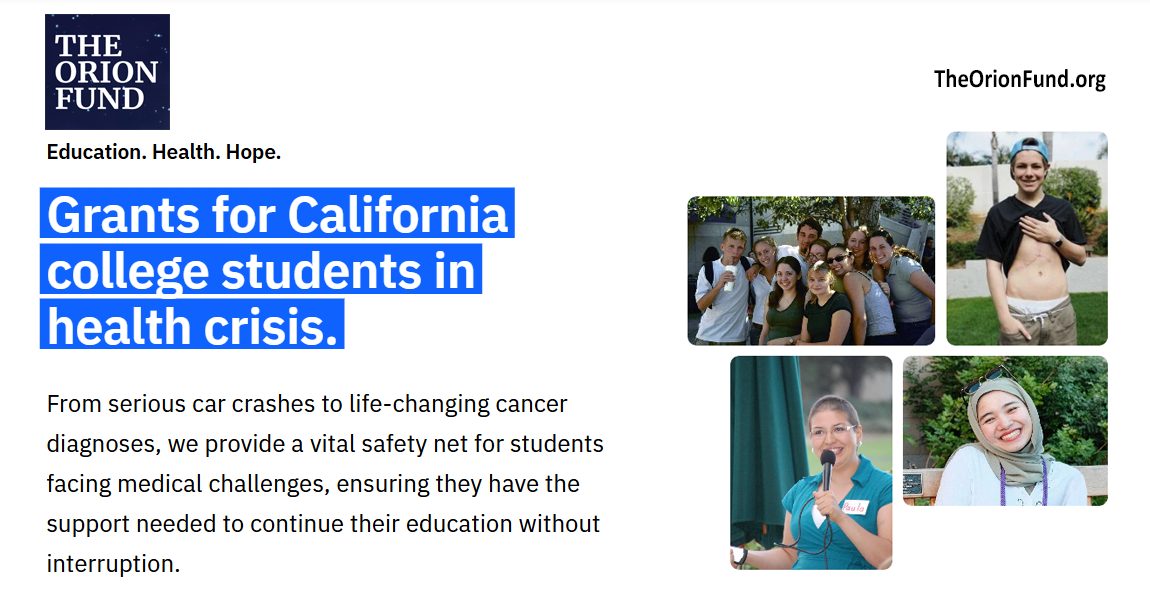Viewport: 1150px width, 589px height.
Task: Click the group of students photo
Action: 811,271
